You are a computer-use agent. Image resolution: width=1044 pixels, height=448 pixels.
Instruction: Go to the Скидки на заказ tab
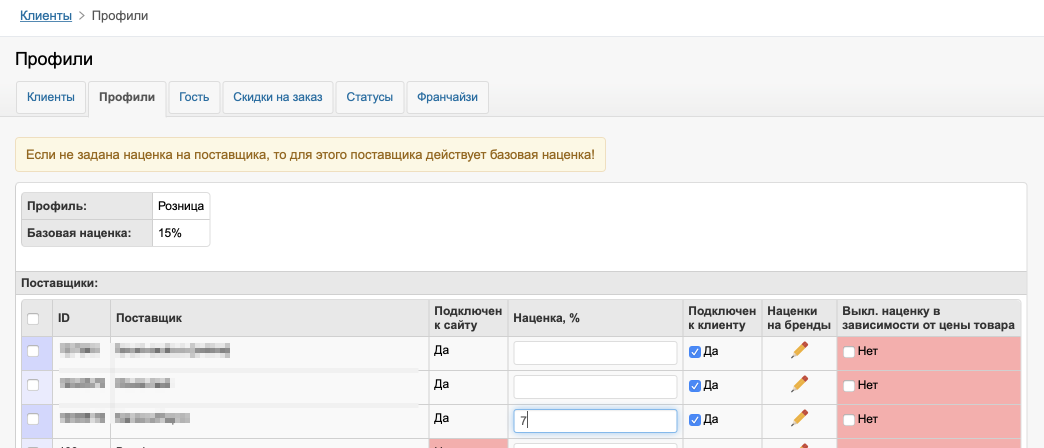tap(278, 97)
